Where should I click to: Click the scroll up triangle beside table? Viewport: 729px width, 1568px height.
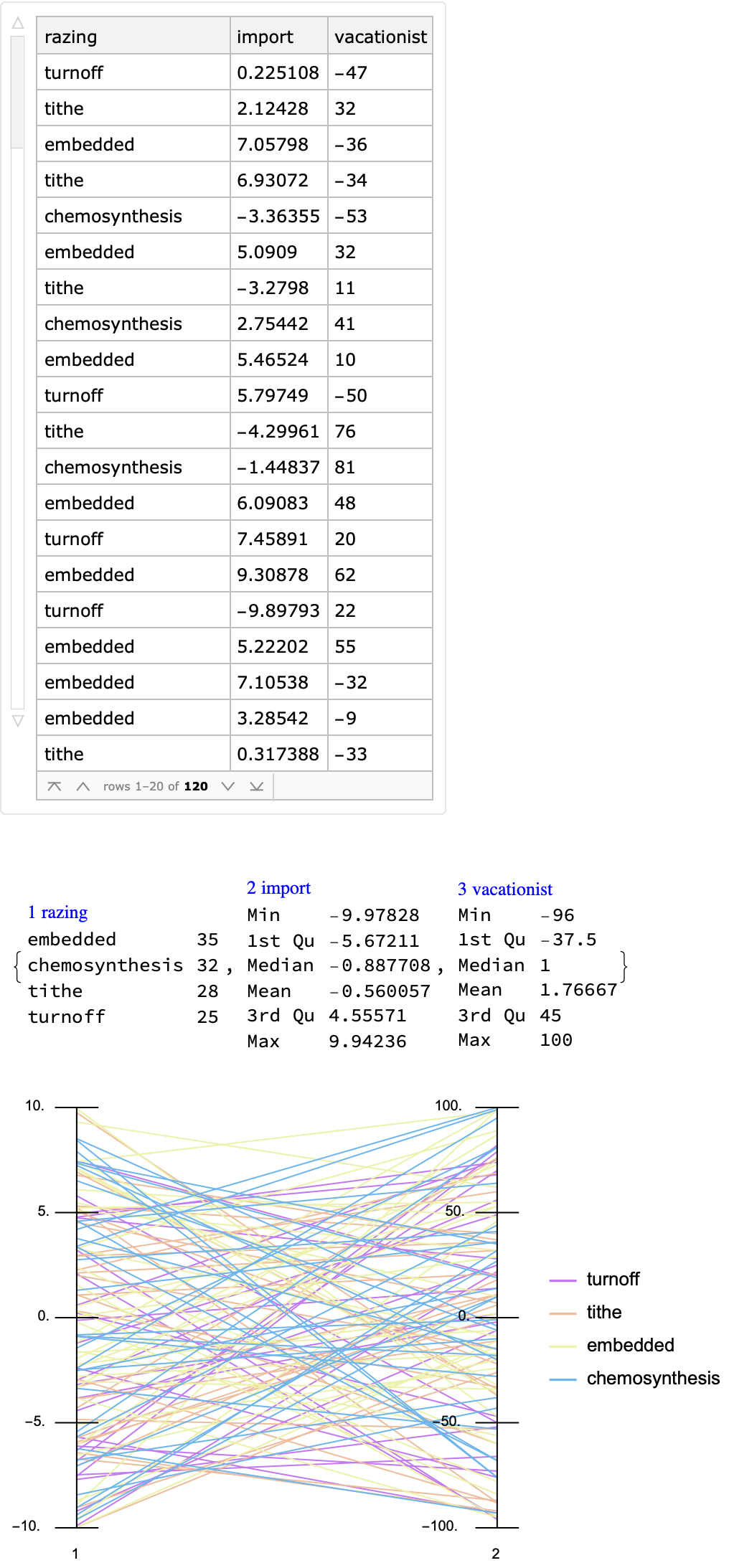click(x=18, y=24)
